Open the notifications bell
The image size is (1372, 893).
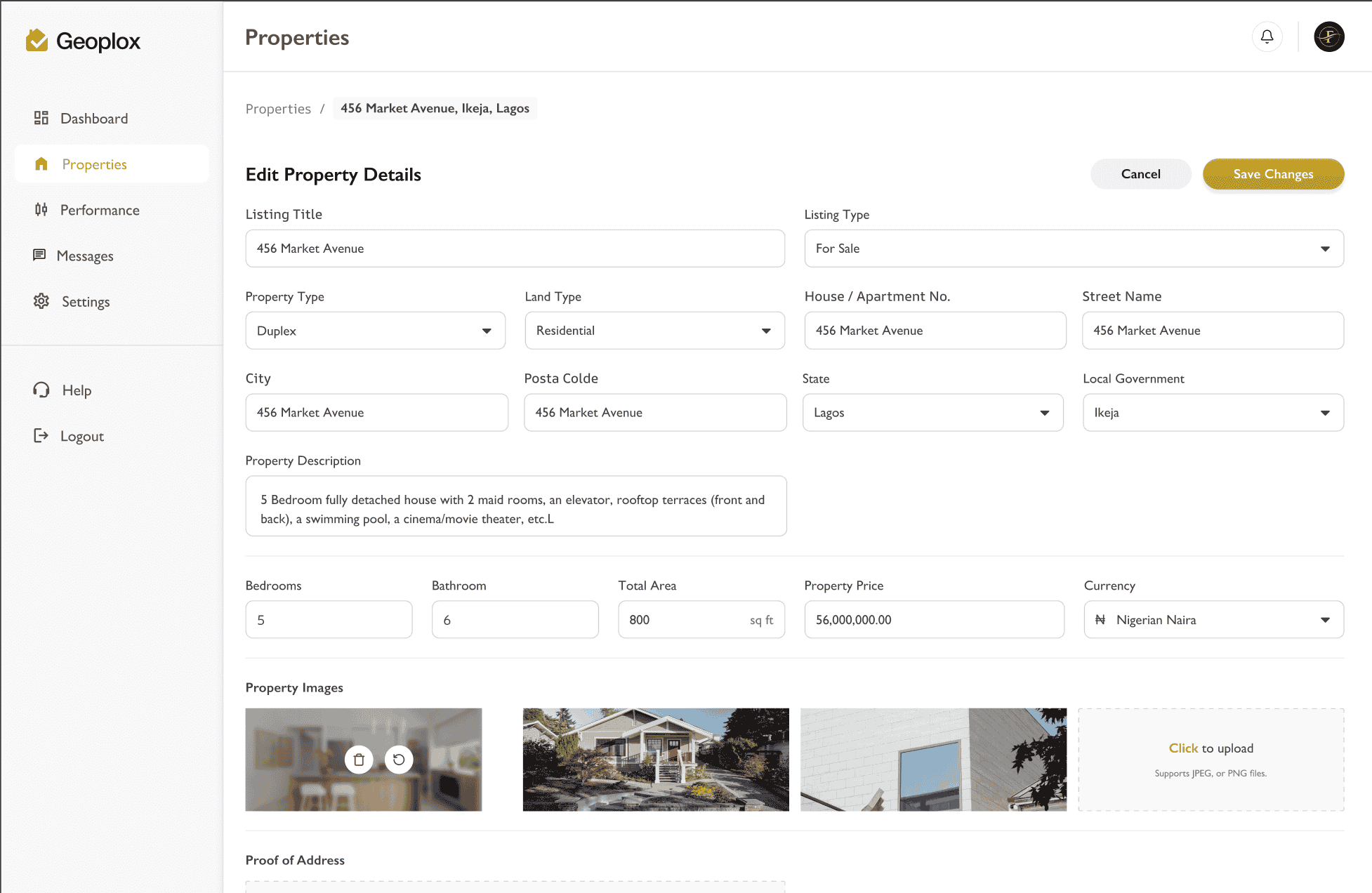(x=1267, y=37)
